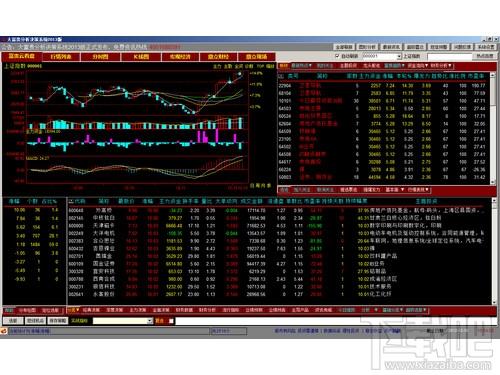Click the column settings icon in upper-right table header
Screen dimensions: 500x375
pos(281,76)
